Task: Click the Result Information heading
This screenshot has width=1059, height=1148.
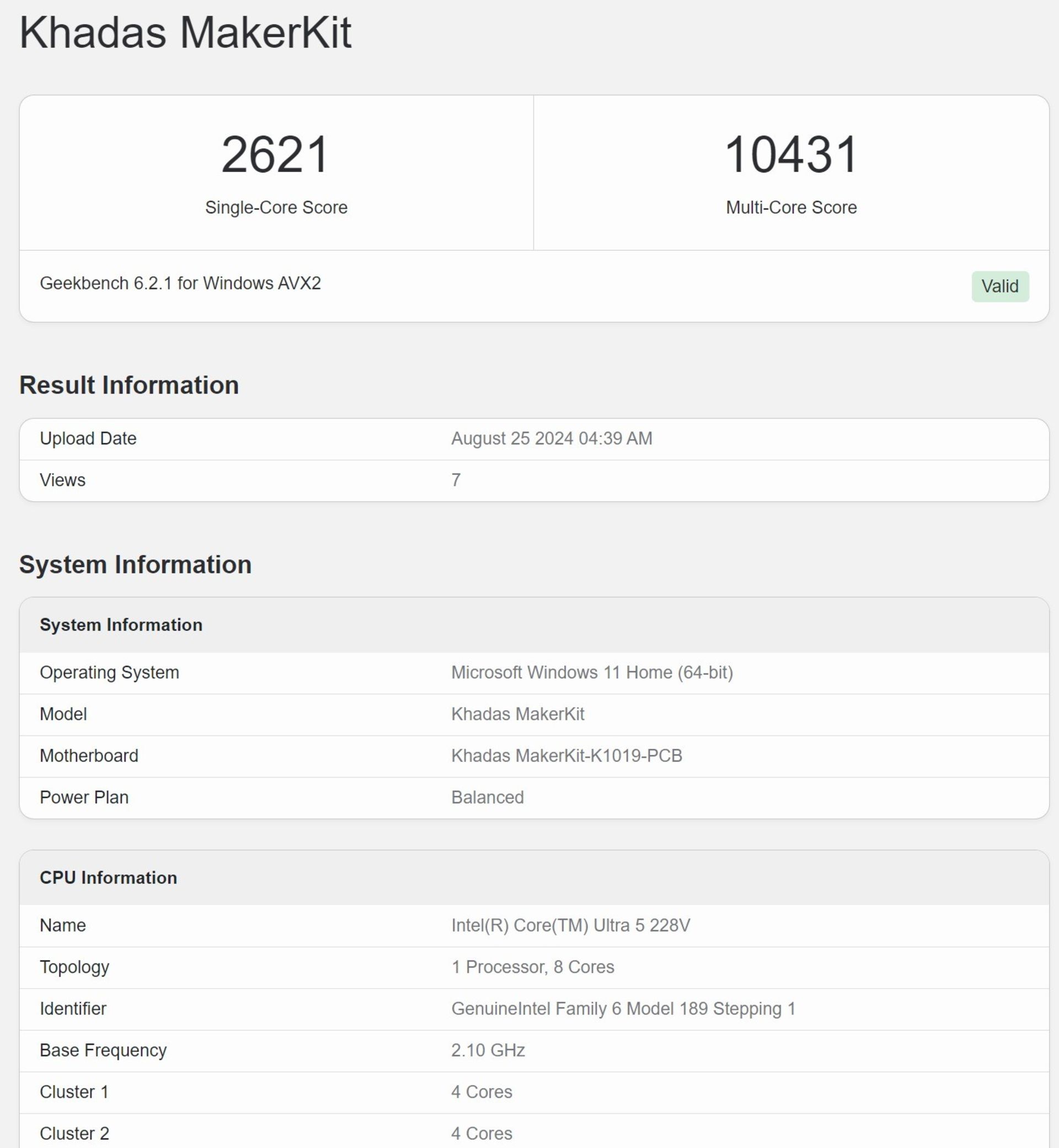Action: coord(129,385)
